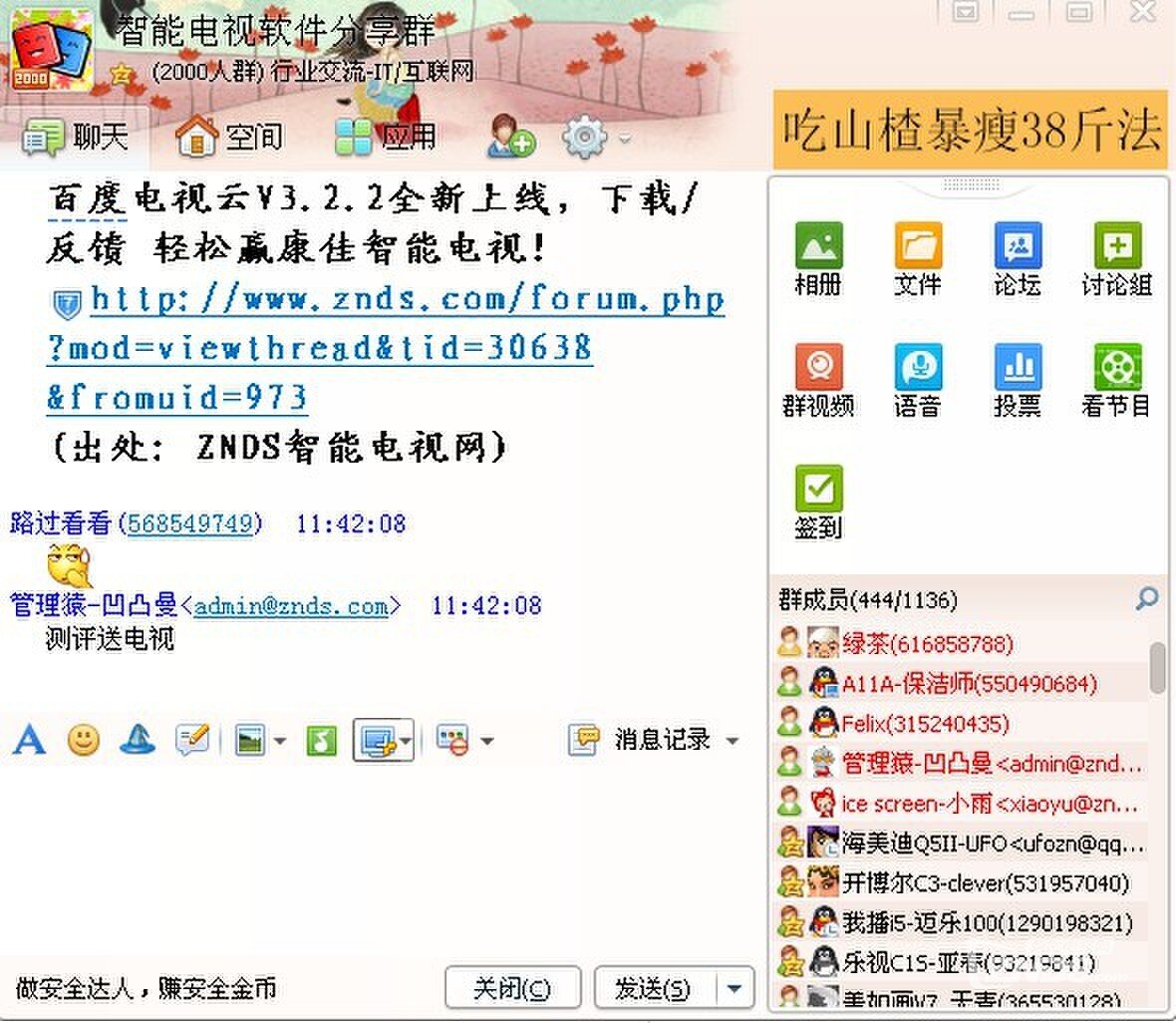The image size is (1176, 1023).
Task: Click the sender name 路过看看 in chat
Action: click(61, 522)
